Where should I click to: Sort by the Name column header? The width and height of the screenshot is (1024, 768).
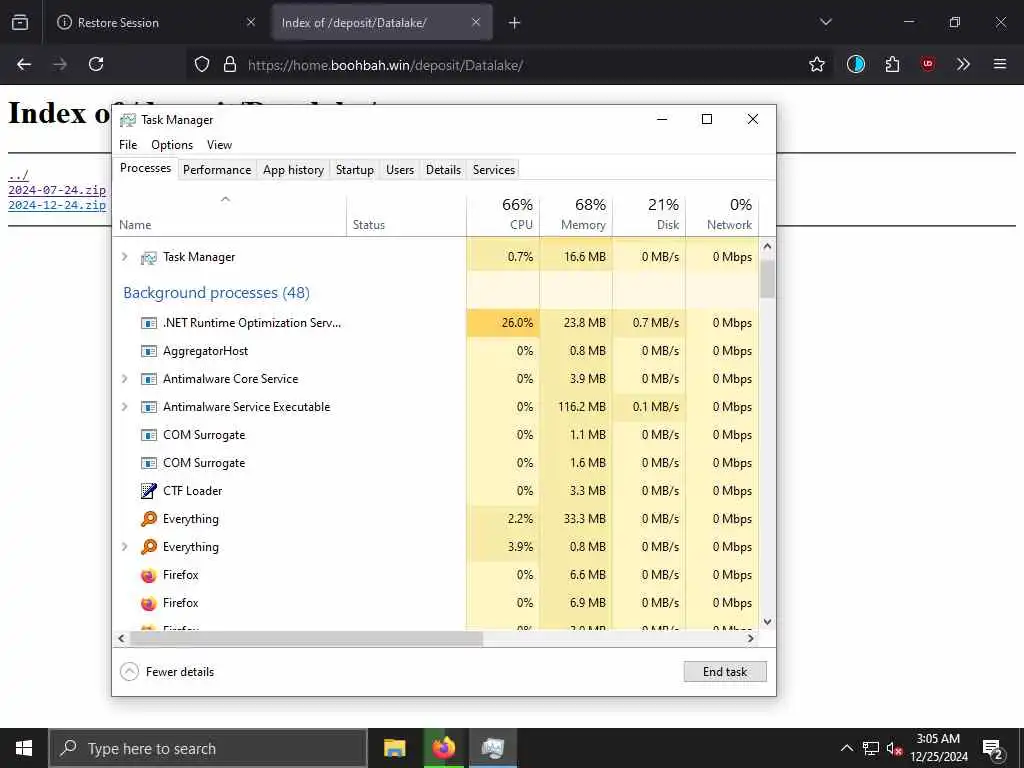pyautogui.click(x=229, y=215)
